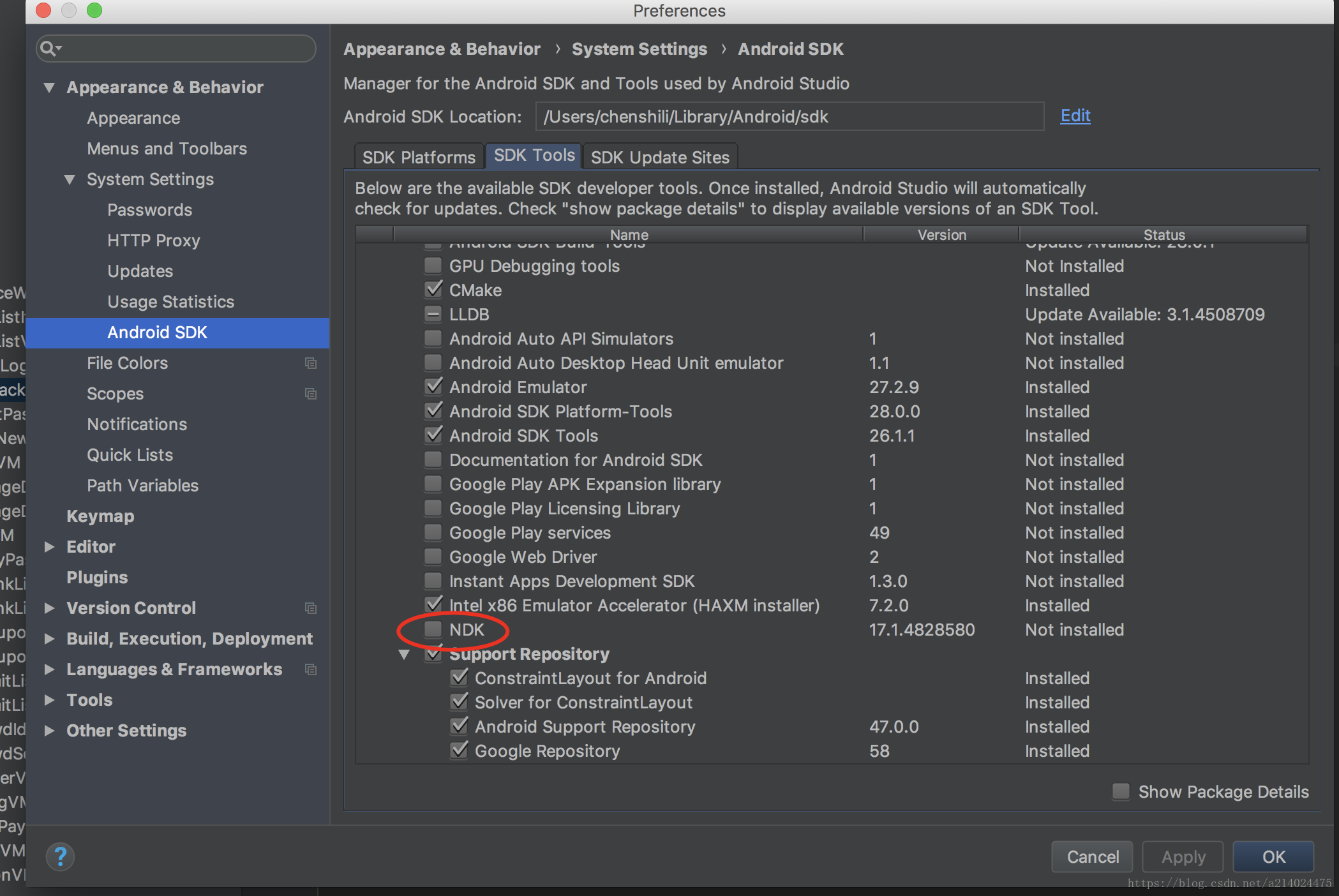Expand Languages & Frameworks node
Image resolution: width=1339 pixels, height=896 pixels.
click(x=49, y=669)
